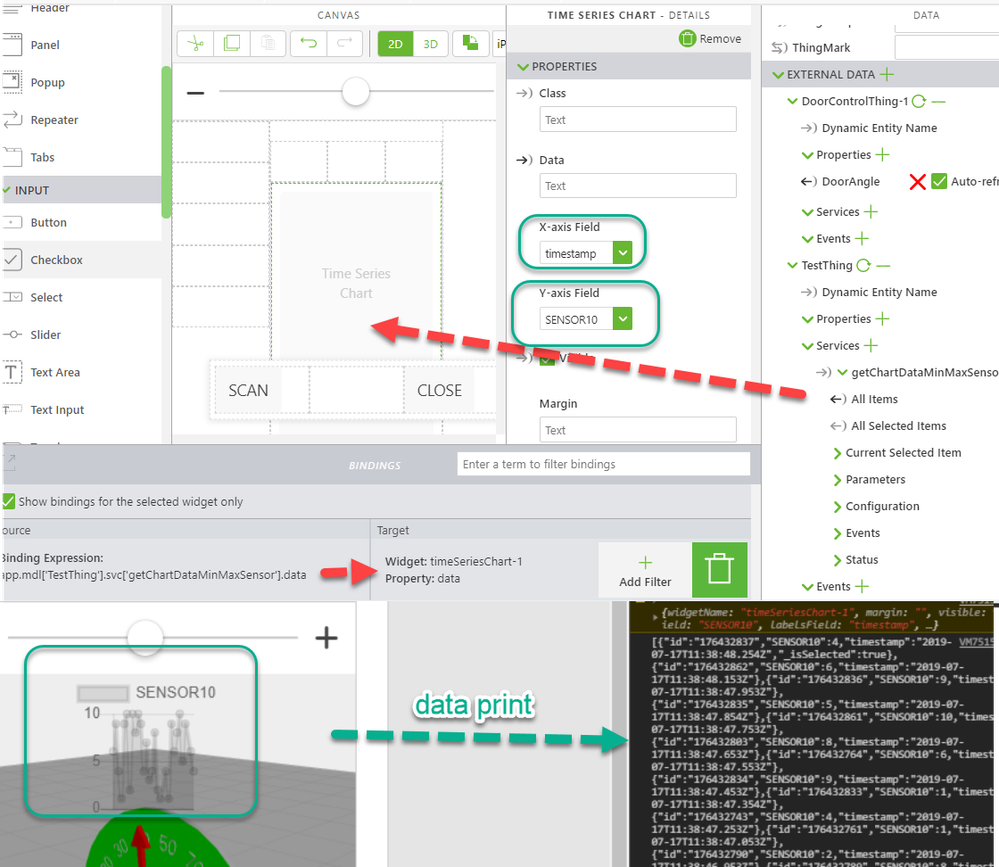The image size is (999, 867).
Task: Click the Data text input field
Action: pyautogui.click(x=638, y=186)
